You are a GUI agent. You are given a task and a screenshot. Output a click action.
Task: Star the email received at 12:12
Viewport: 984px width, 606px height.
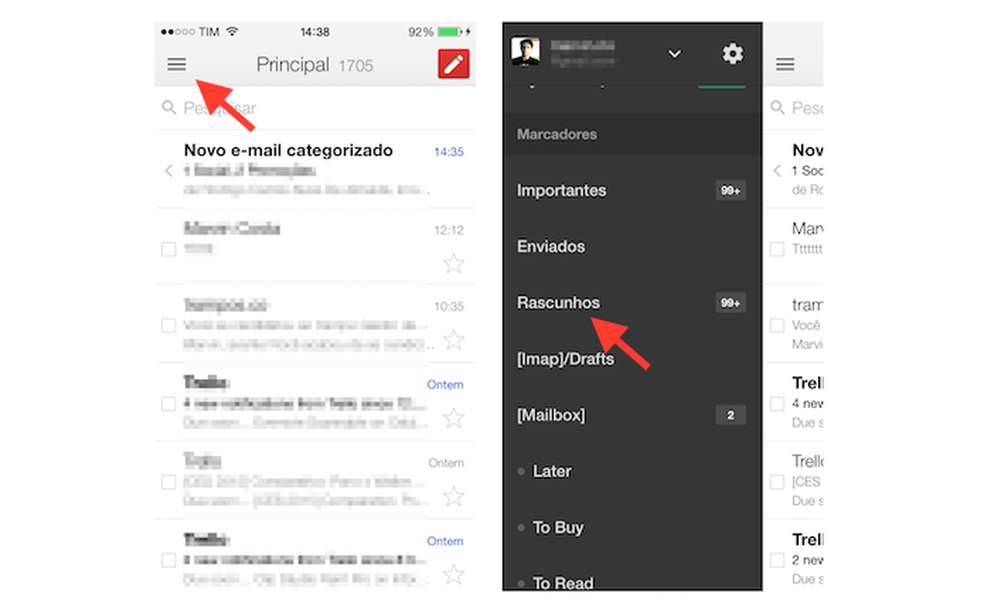(x=454, y=262)
